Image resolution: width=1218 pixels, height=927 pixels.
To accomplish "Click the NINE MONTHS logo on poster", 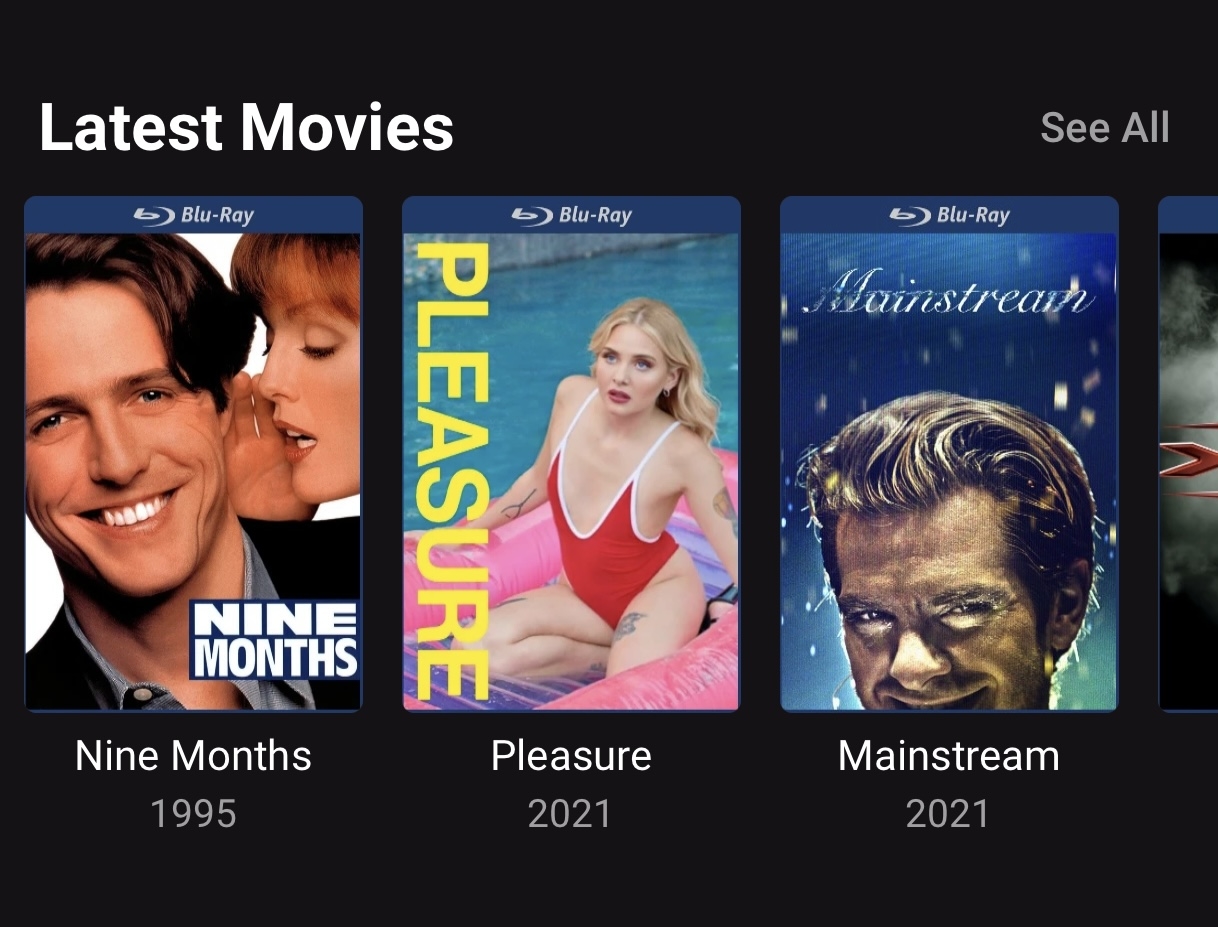I will click(275, 640).
